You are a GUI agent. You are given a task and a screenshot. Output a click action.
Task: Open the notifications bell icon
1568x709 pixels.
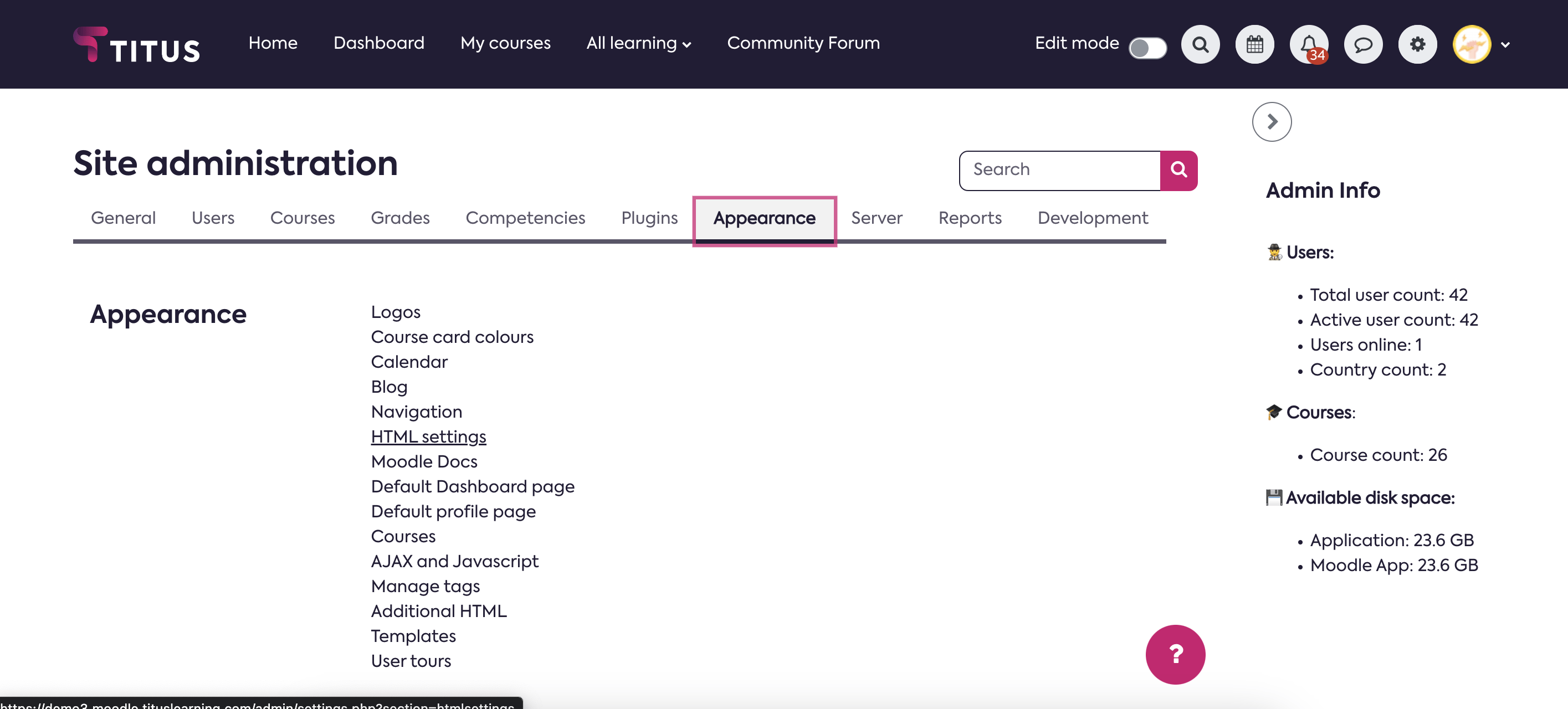pyautogui.click(x=1308, y=44)
